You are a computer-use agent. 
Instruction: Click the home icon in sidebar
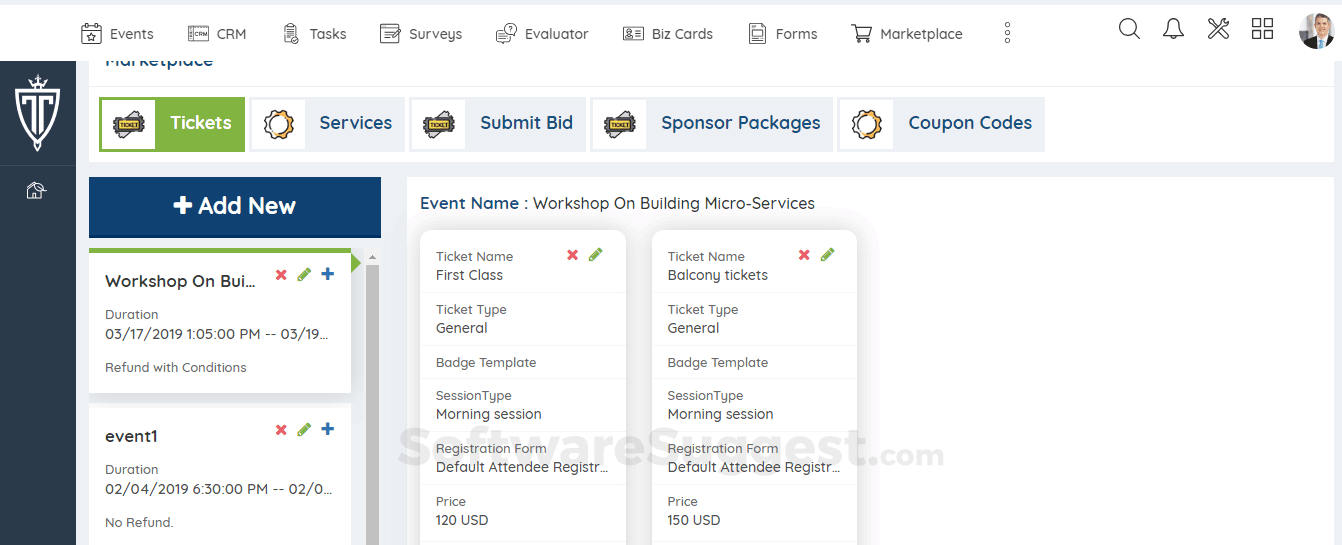(x=36, y=190)
